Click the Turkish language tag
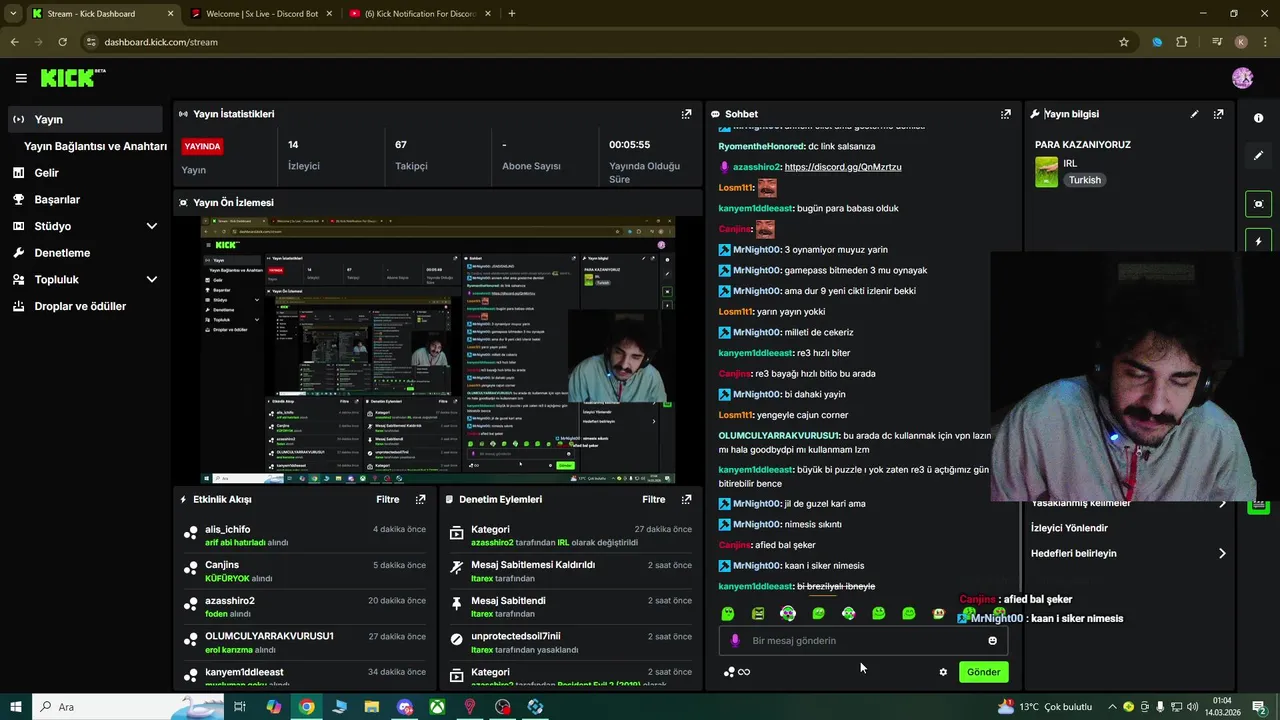Screen dimensions: 1280x720 pos(1084,180)
